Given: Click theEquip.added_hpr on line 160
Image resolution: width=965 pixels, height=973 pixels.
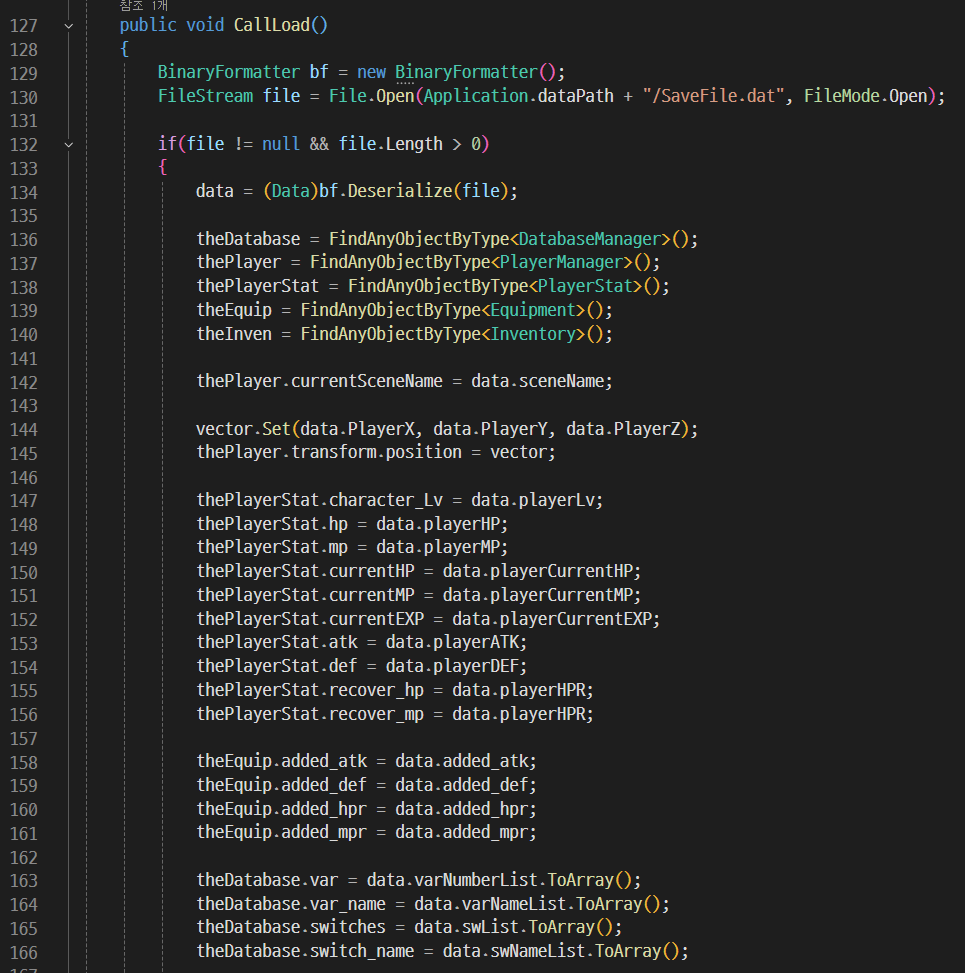Looking at the screenshot, I should [x=282, y=809].
